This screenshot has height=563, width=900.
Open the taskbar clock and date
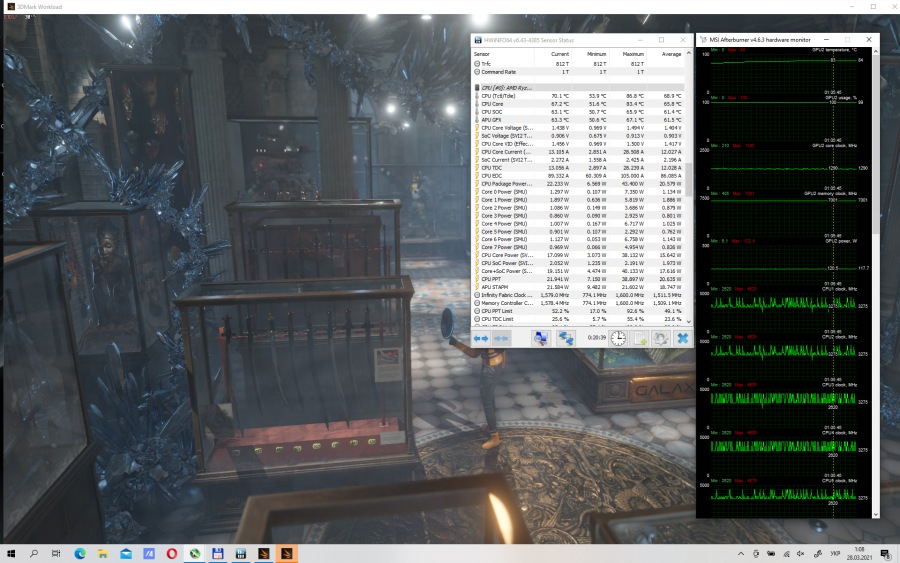[x=859, y=553]
